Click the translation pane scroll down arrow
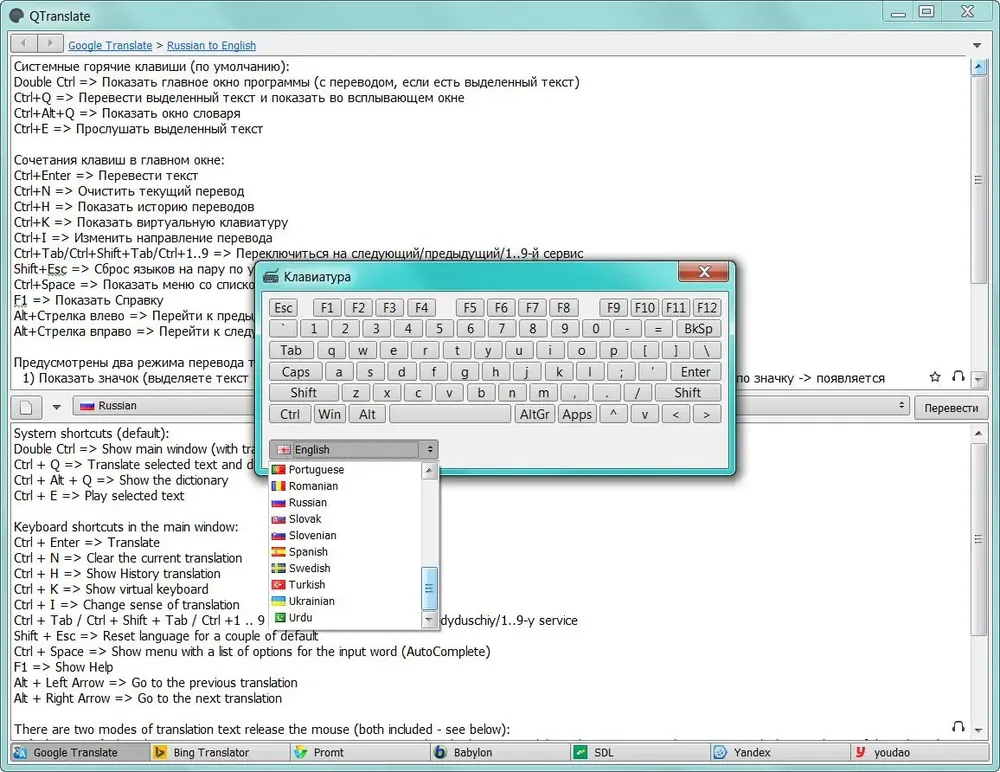The image size is (1000, 772). pyautogui.click(x=978, y=730)
